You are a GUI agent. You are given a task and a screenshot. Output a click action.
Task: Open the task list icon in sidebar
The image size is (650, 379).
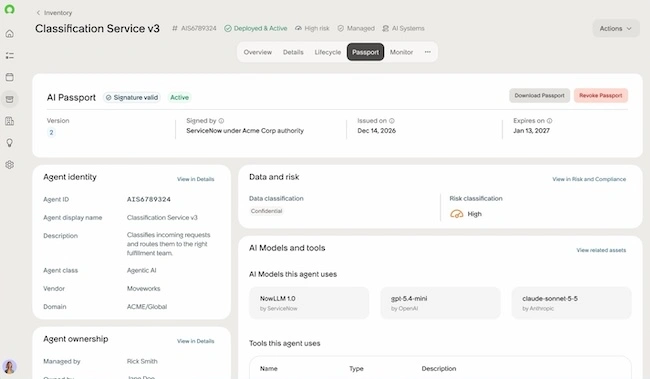(10, 56)
